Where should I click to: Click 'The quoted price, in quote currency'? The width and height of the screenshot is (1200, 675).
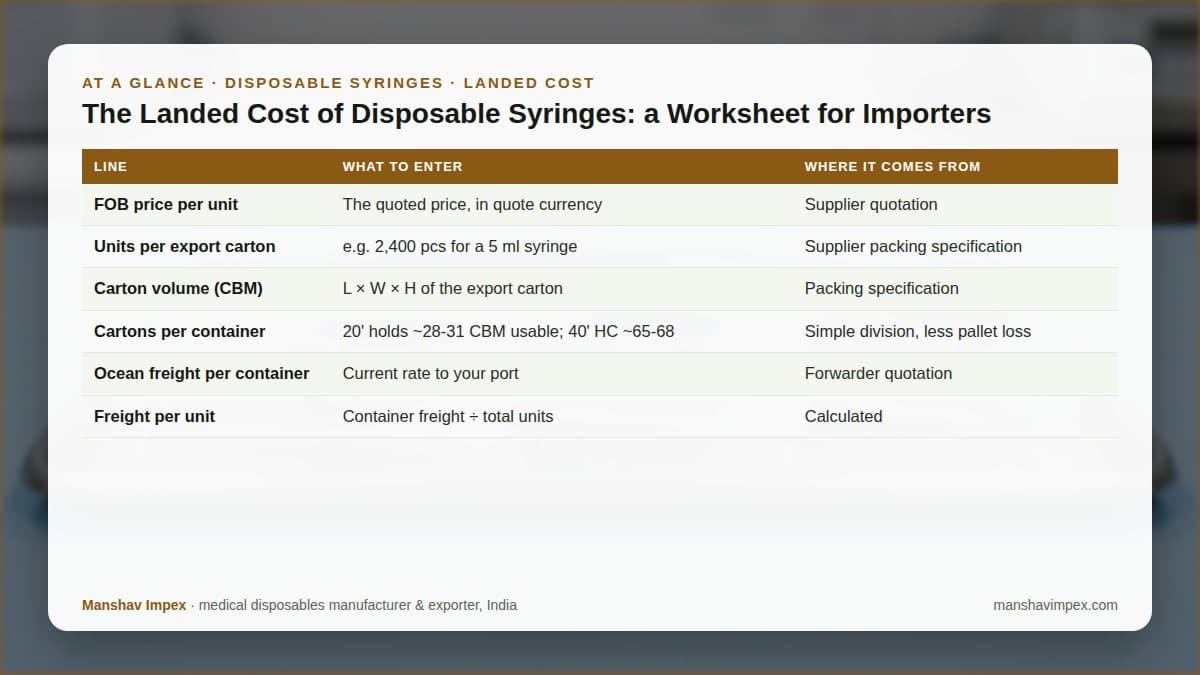pyautogui.click(x=472, y=204)
